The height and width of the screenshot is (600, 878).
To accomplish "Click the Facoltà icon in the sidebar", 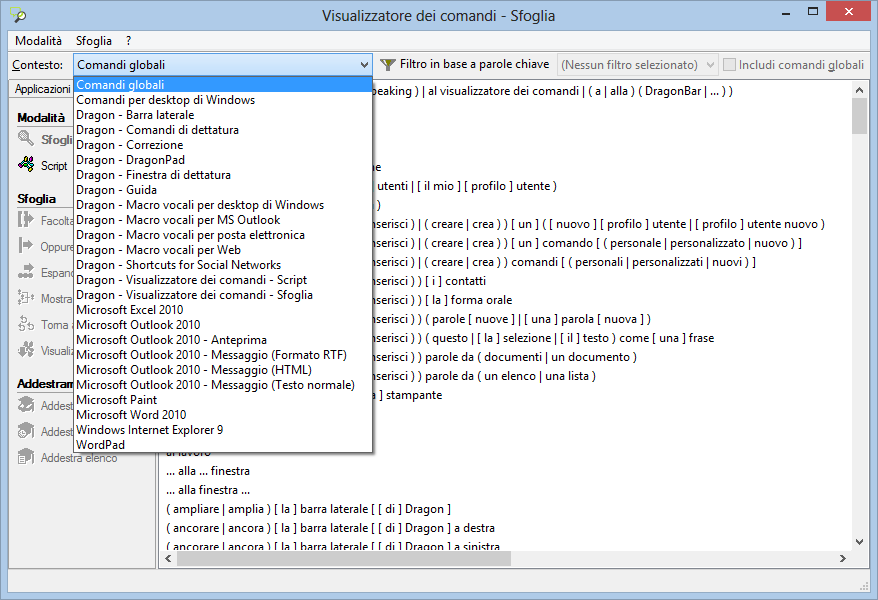I will pyautogui.click(x=26, y=219).
